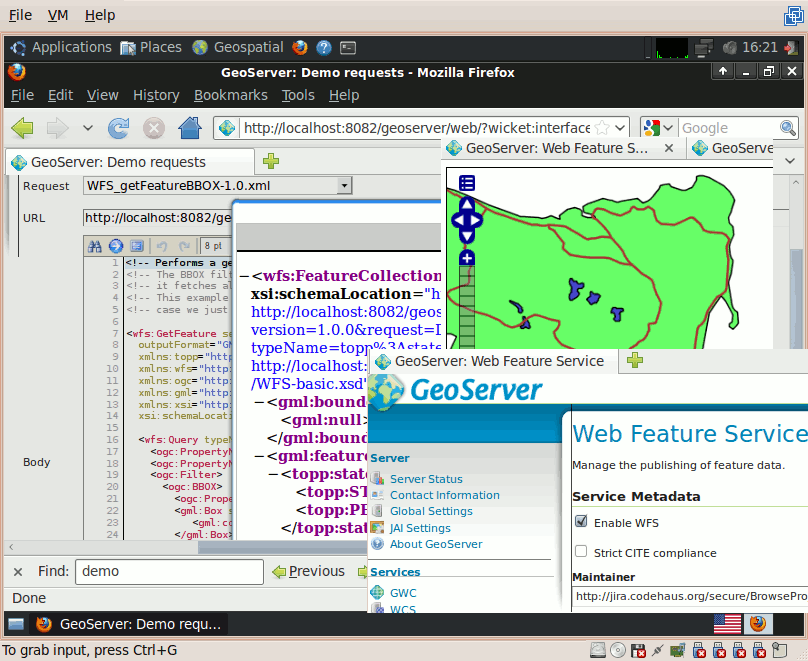808x661 pixels.
Task: Open the list all tabs chevron
Action: point(790,161)
